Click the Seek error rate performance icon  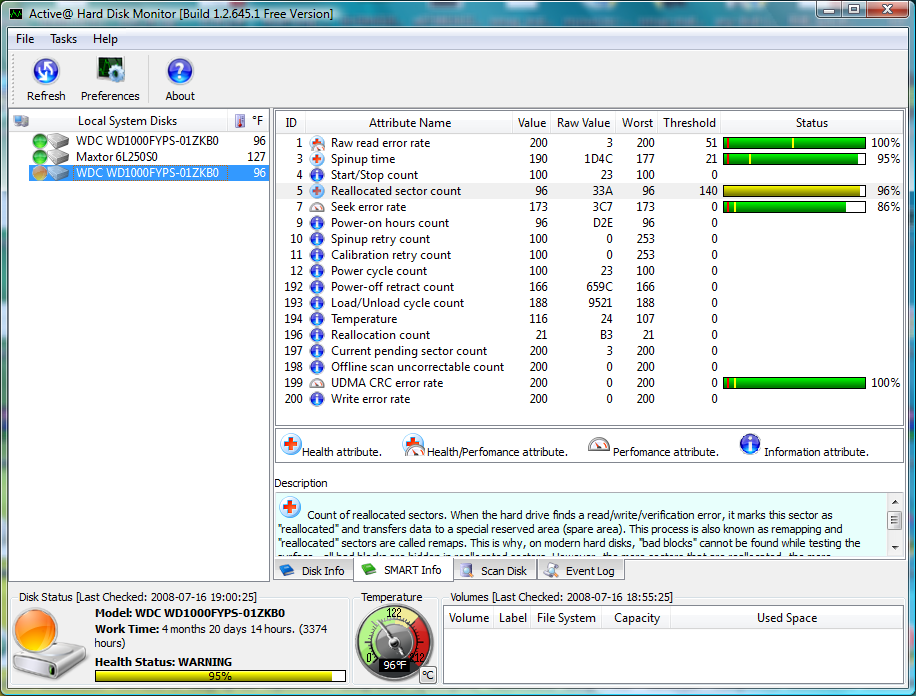click(x=317, y=207)
